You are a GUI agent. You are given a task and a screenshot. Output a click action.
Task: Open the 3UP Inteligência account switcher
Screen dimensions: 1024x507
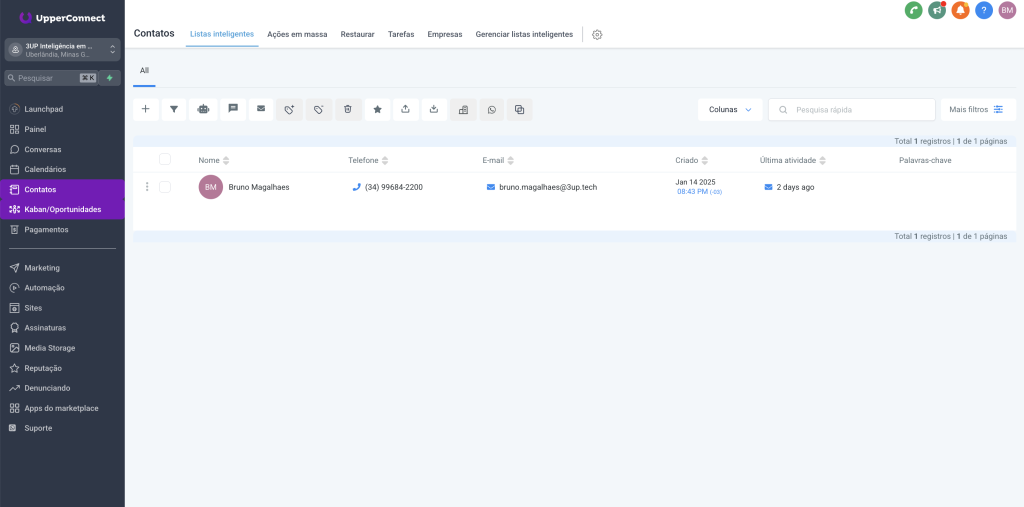[62, 50]
